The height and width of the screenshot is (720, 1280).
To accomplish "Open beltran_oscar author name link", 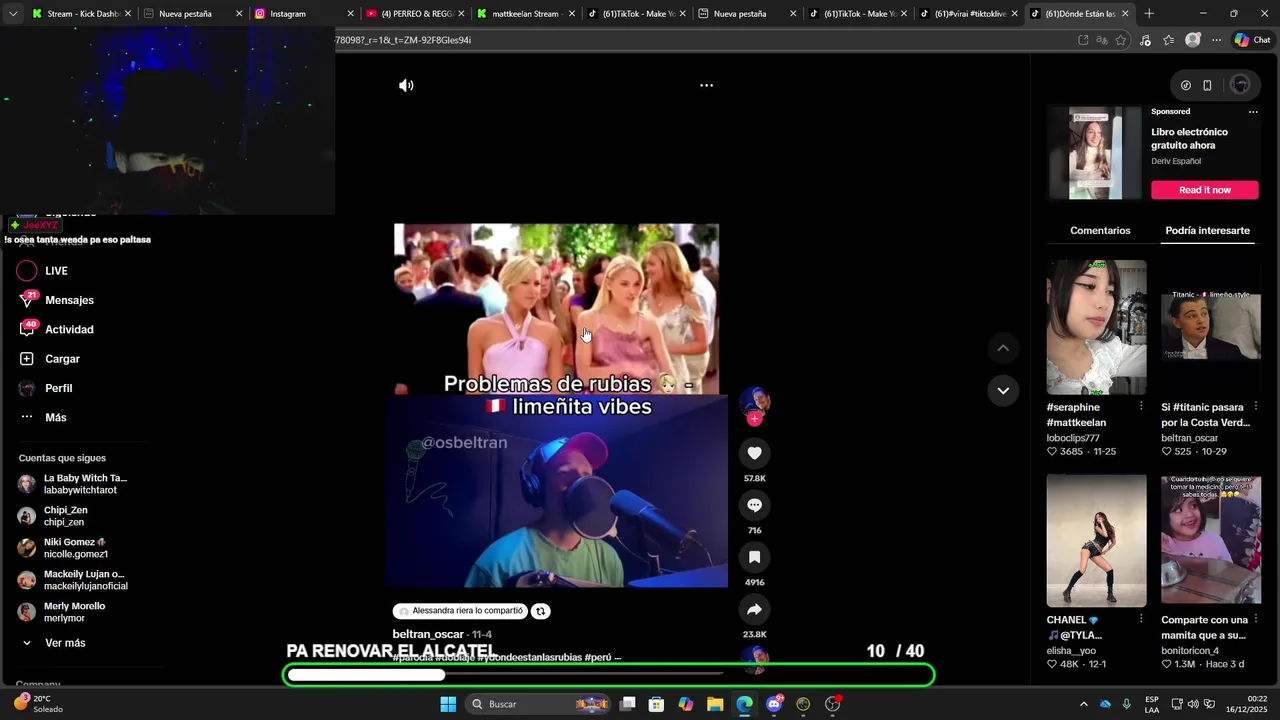I will coord(428,634).
